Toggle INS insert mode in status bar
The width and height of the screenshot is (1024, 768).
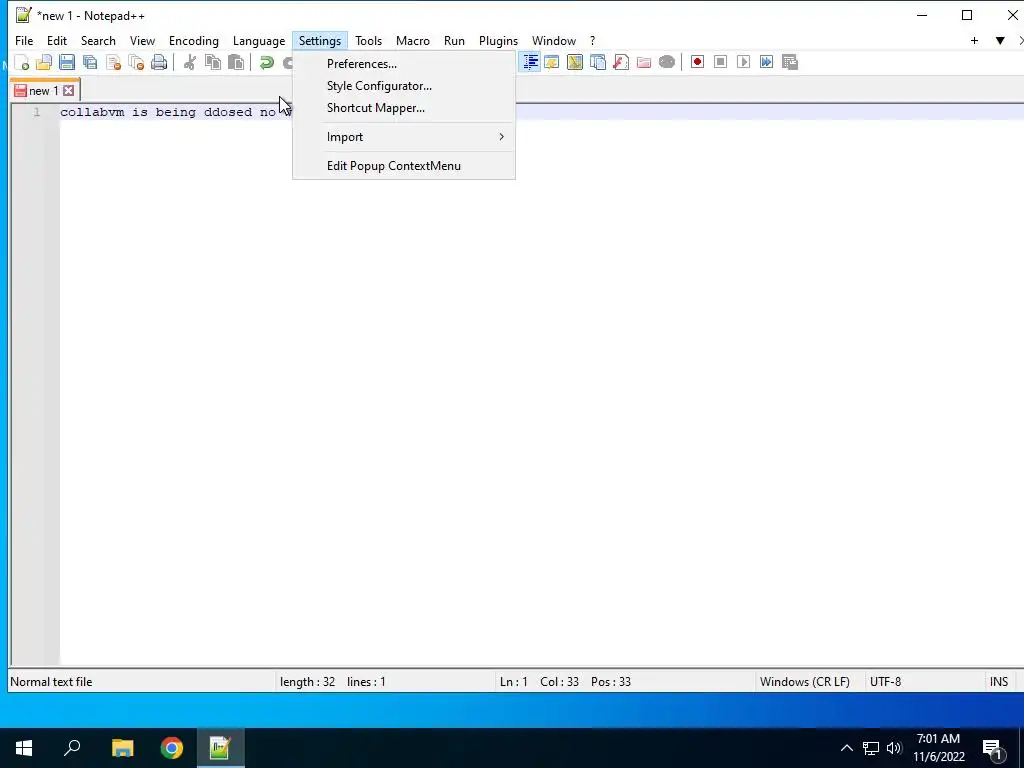click(x=999, y=682)
